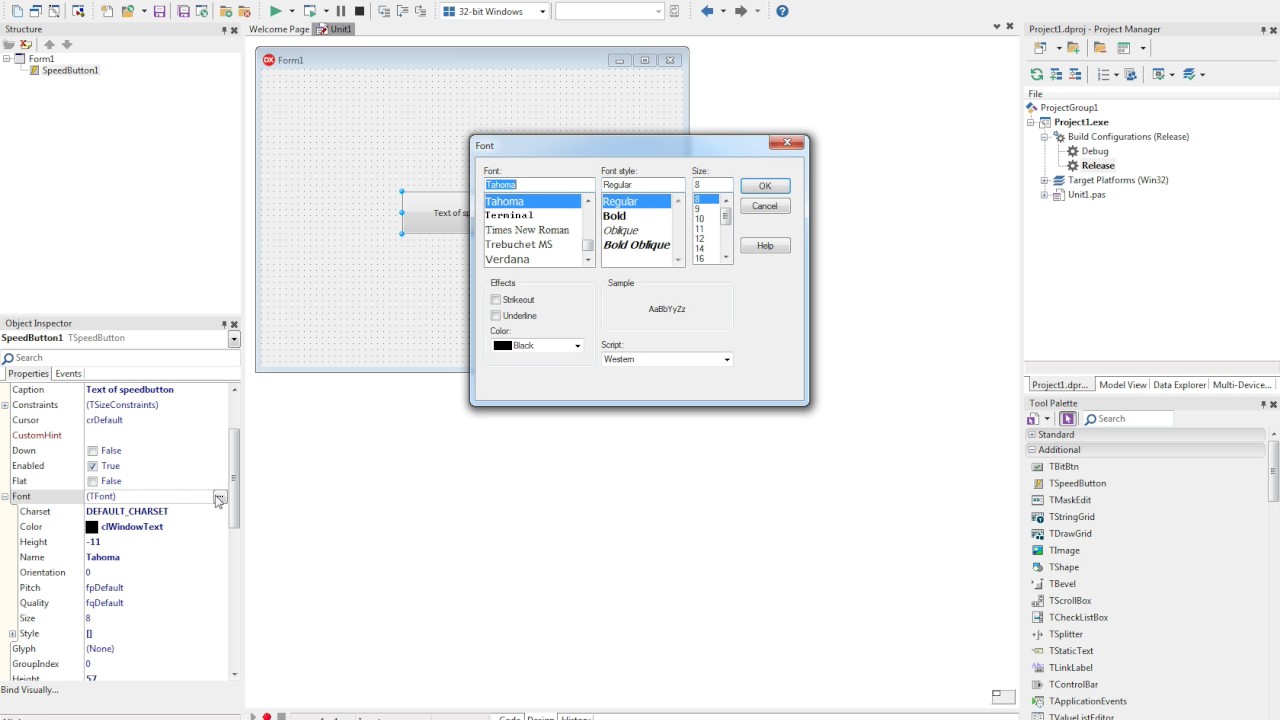Confirm the Font dialog with OK
This screenshot has height=720, width=1280.
tap(765, 186)
